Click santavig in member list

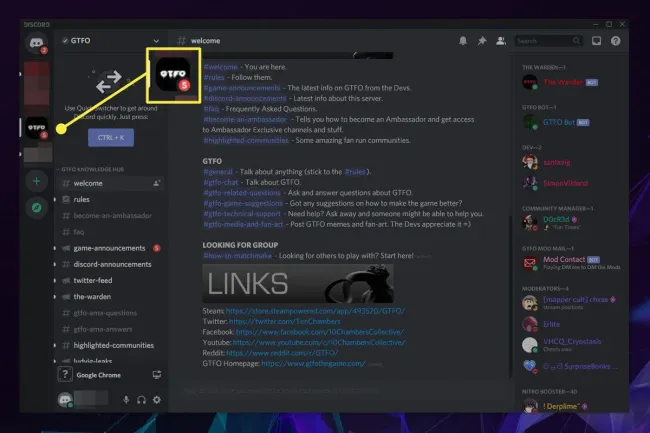[x=570, y=162]
